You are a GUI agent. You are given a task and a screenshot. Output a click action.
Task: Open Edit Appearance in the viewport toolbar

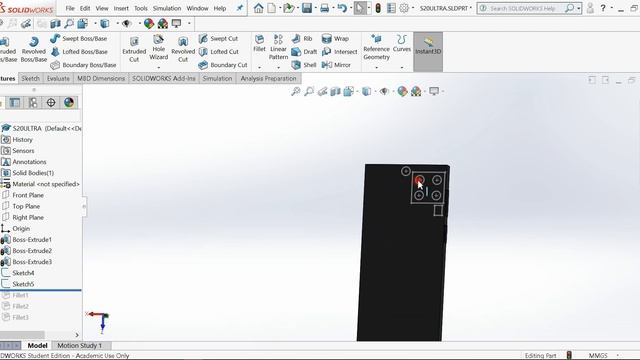[x=402, y=91]
